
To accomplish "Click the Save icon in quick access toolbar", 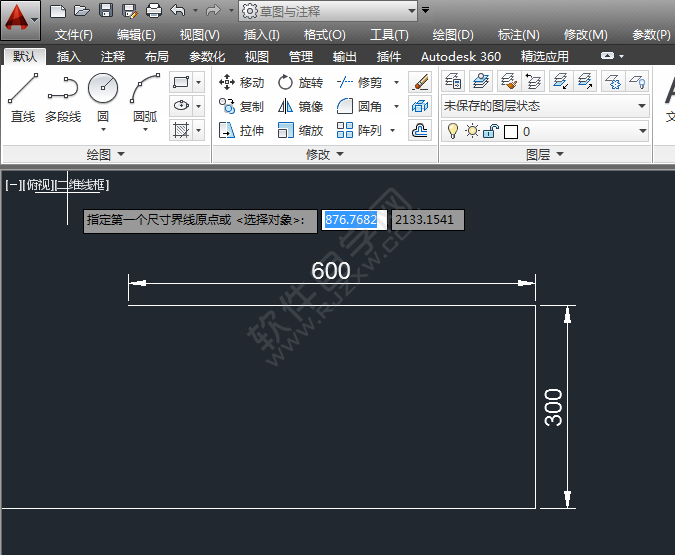I will [x=106, y=11].
